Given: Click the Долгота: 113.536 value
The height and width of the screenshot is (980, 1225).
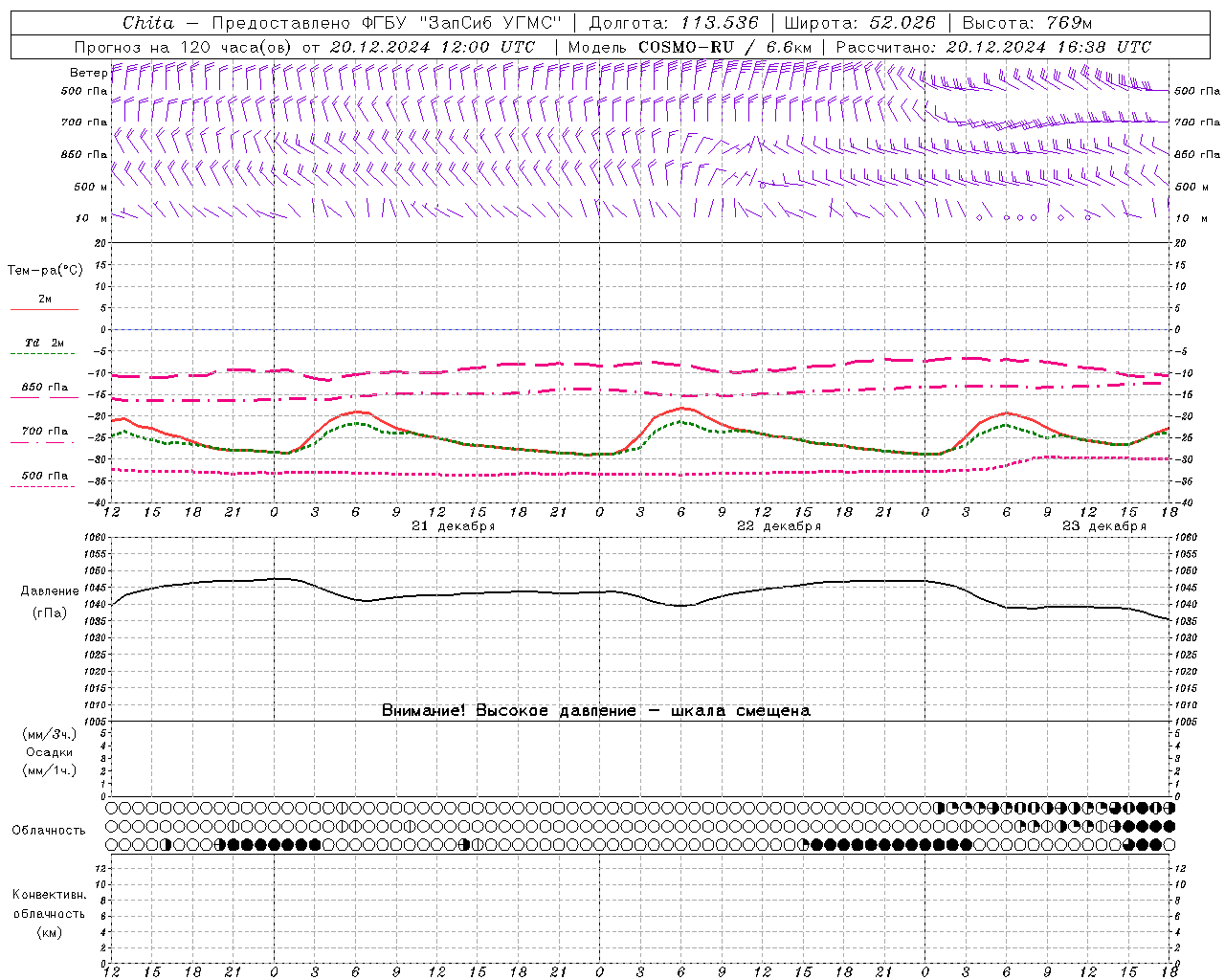Looking at the screenshot, I should click(674, 23).
